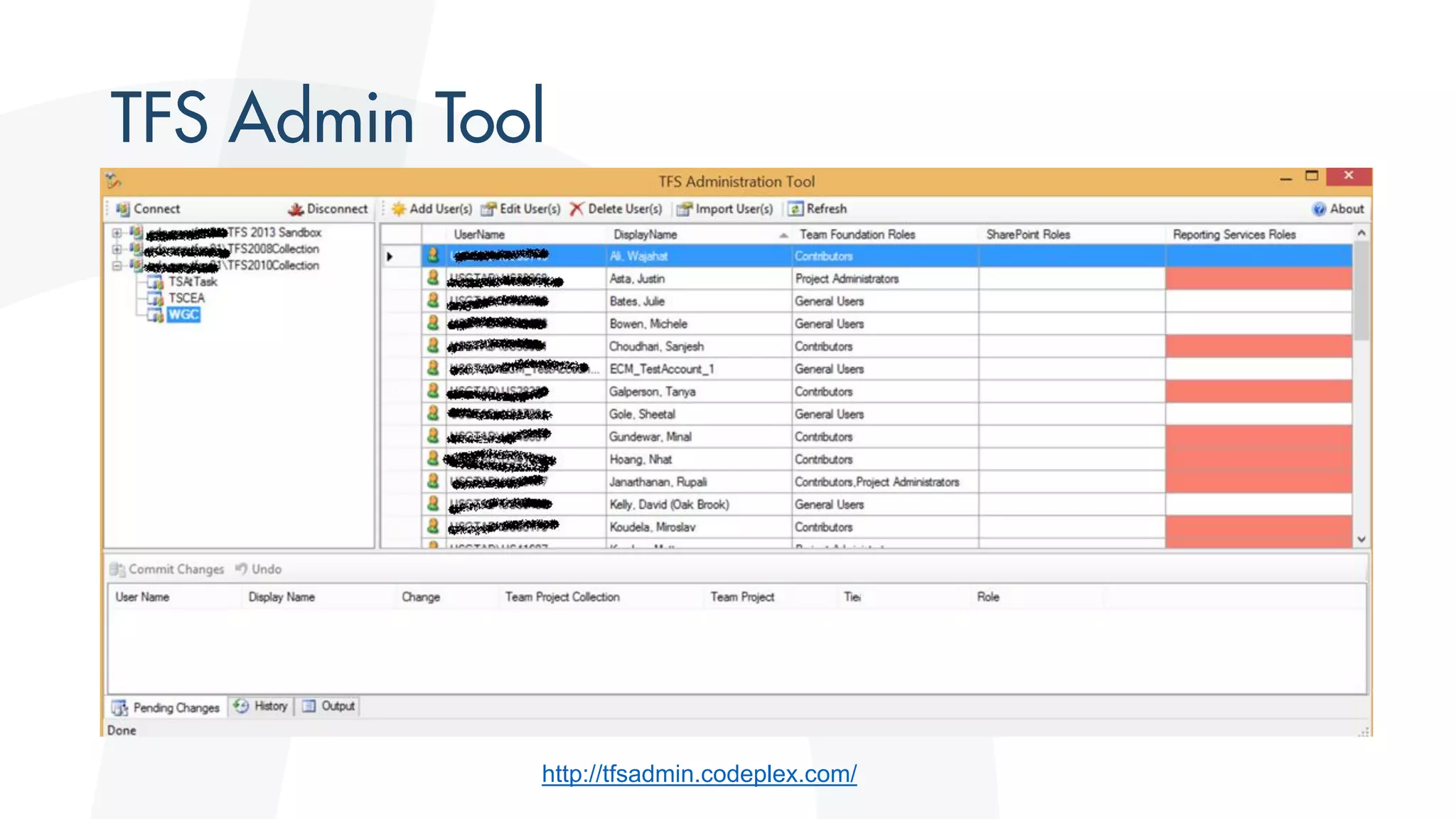Open the tfsadmin.codeplex.com link
Image resolution: width=1456 pixels, height=819 pixels.
pyautogui.click(x=699, y=773)
